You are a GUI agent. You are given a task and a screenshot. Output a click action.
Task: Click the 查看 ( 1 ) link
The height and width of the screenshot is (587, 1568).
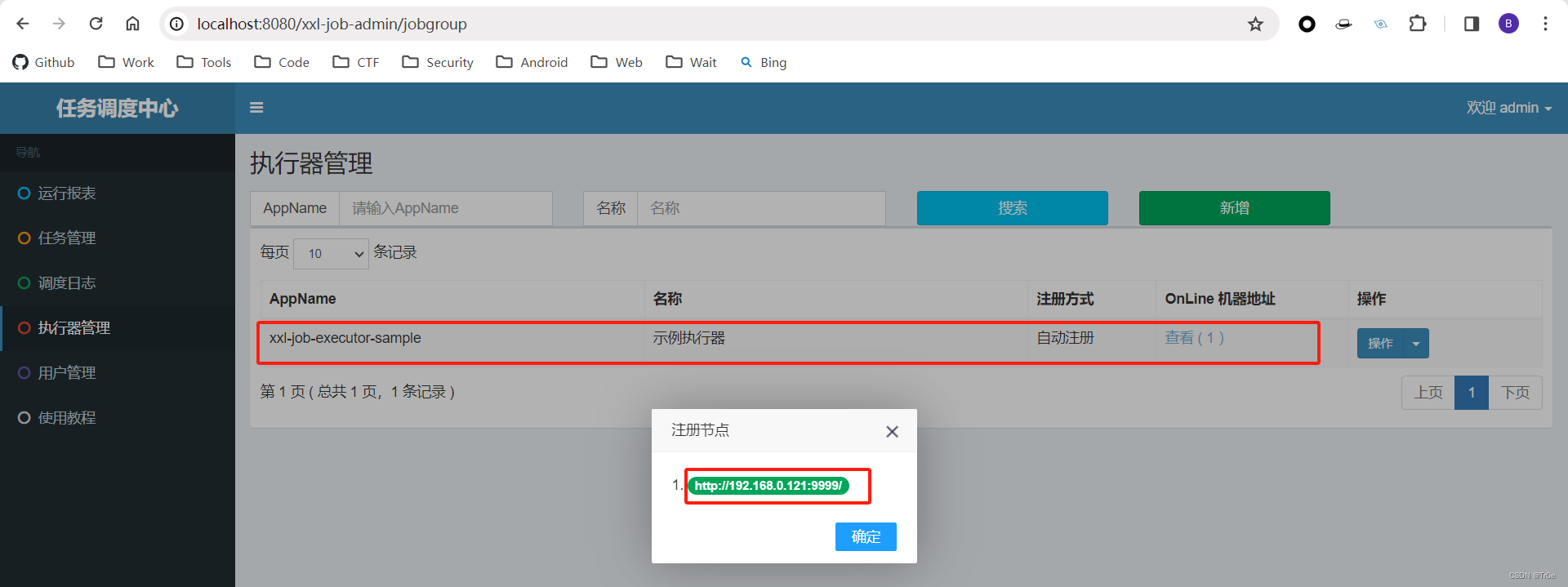pyautogui.click(x=1194, y=338)
